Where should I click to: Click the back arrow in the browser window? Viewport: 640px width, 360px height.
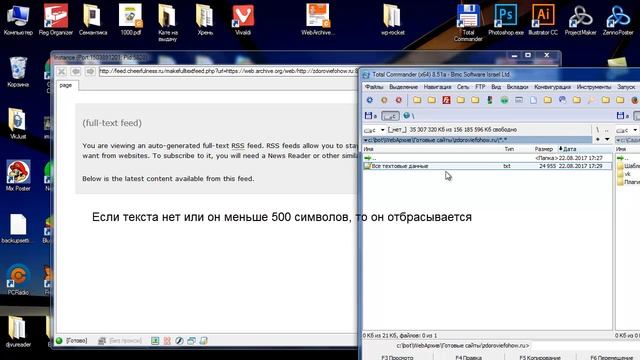point(76,71)
